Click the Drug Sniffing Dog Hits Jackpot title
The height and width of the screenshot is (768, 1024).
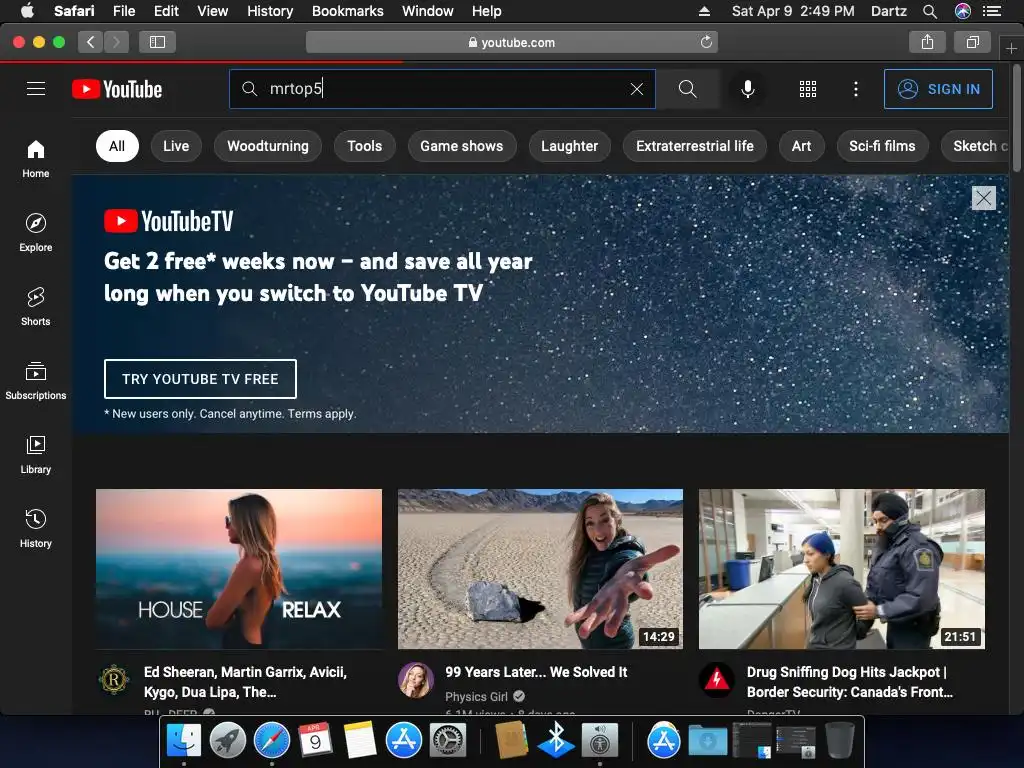click(x=850, y=682)
